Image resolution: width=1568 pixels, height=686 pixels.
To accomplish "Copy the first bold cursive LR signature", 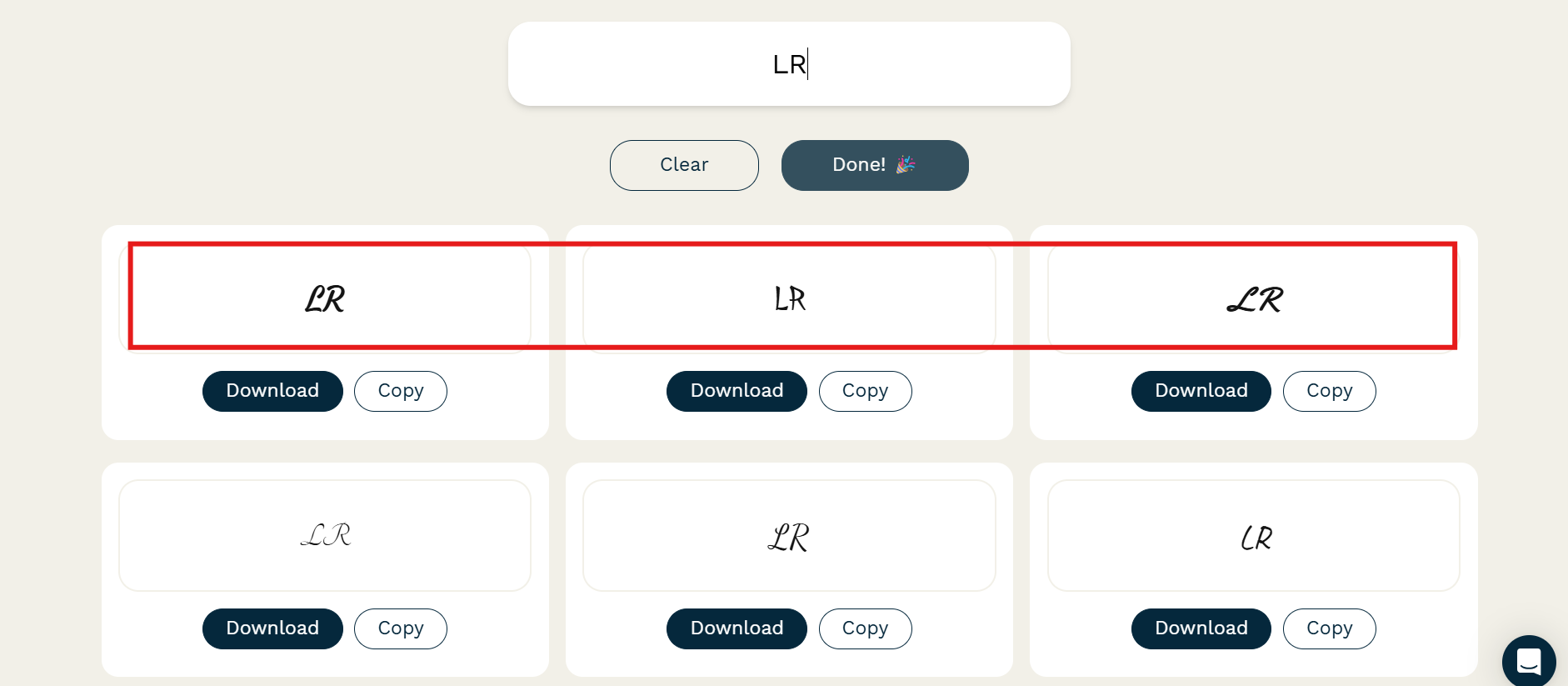I will [x=401, y=391].
